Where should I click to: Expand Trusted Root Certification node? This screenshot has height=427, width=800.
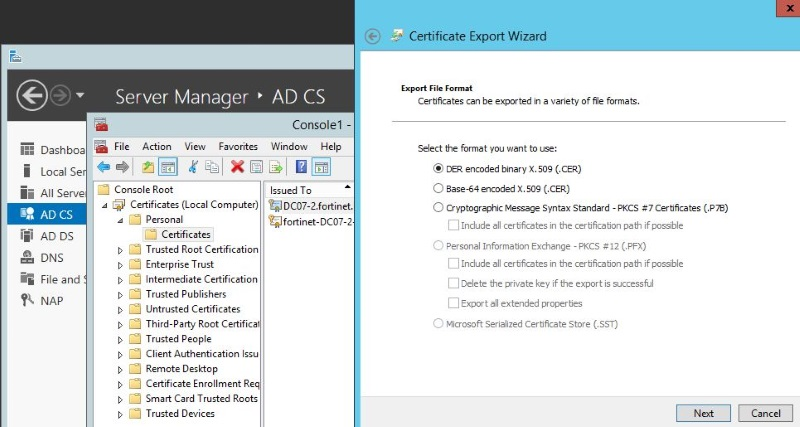point(120,250)
